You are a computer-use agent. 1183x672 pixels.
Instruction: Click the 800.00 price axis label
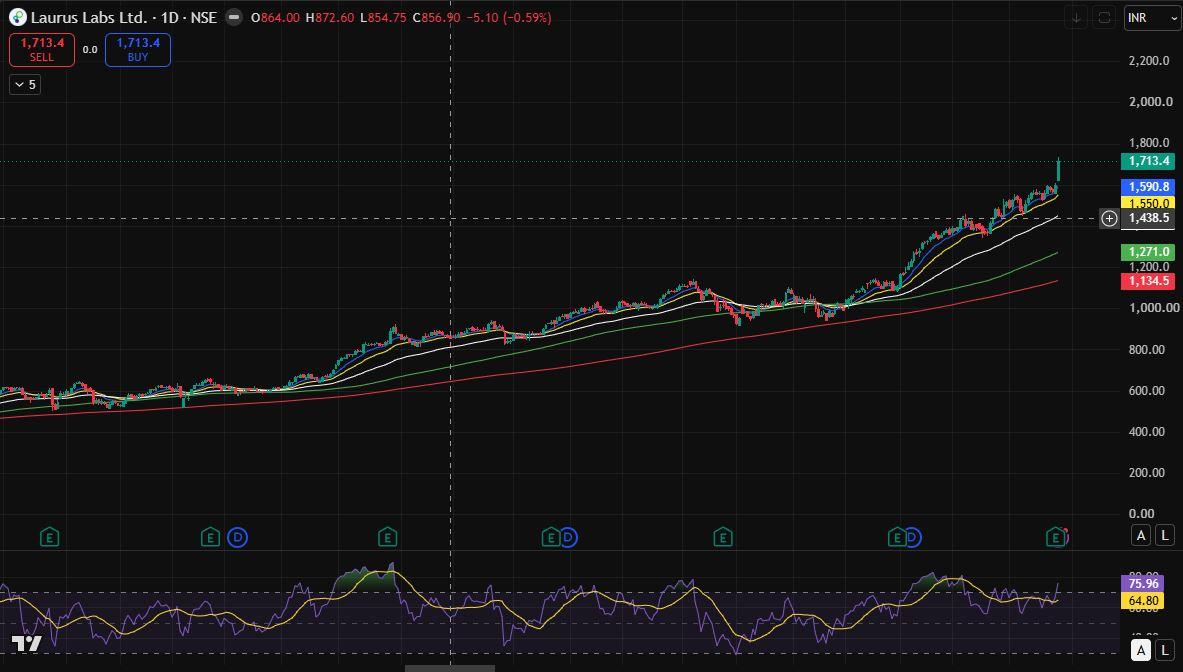(x=1147, y=349)
